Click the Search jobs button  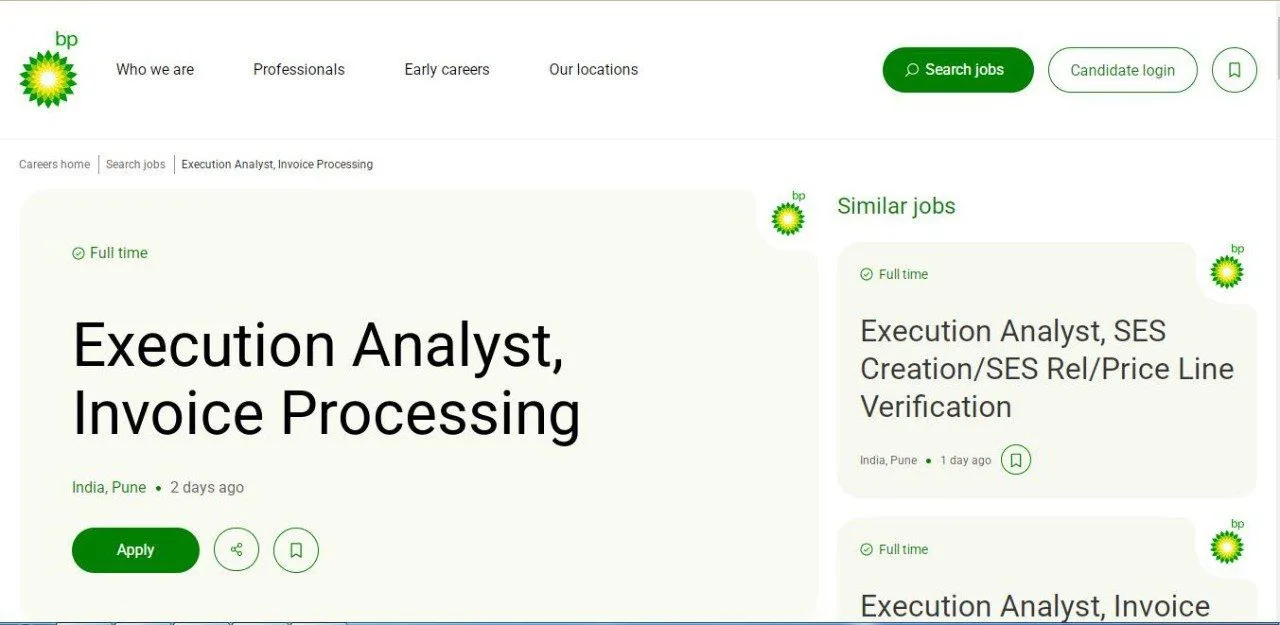point(957,70)
